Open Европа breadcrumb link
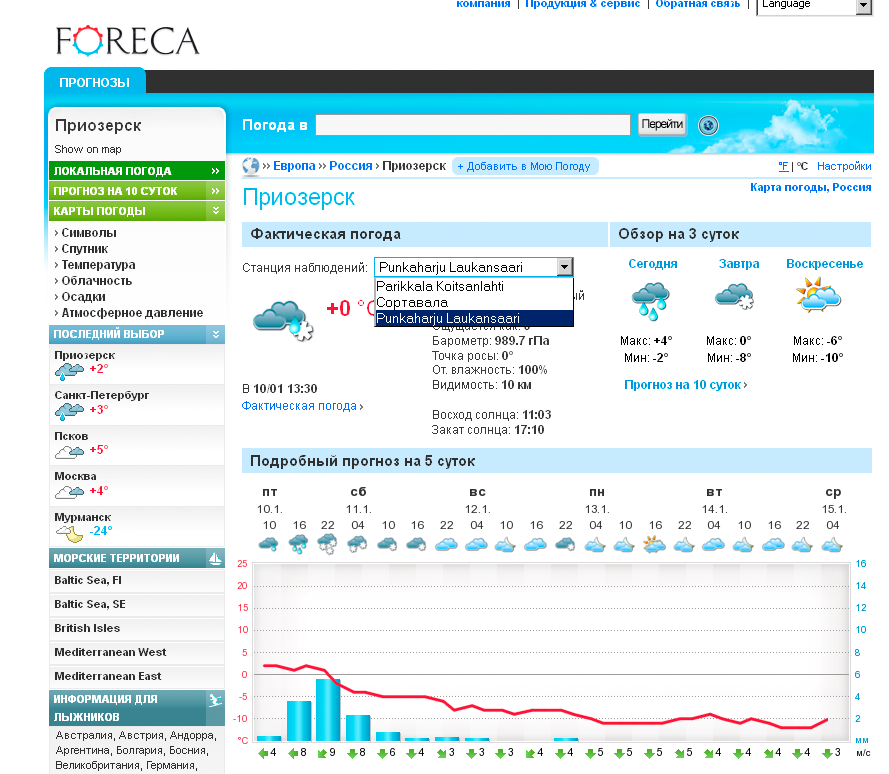The width and height of the screenshot is (889, 774). point(294,166)
